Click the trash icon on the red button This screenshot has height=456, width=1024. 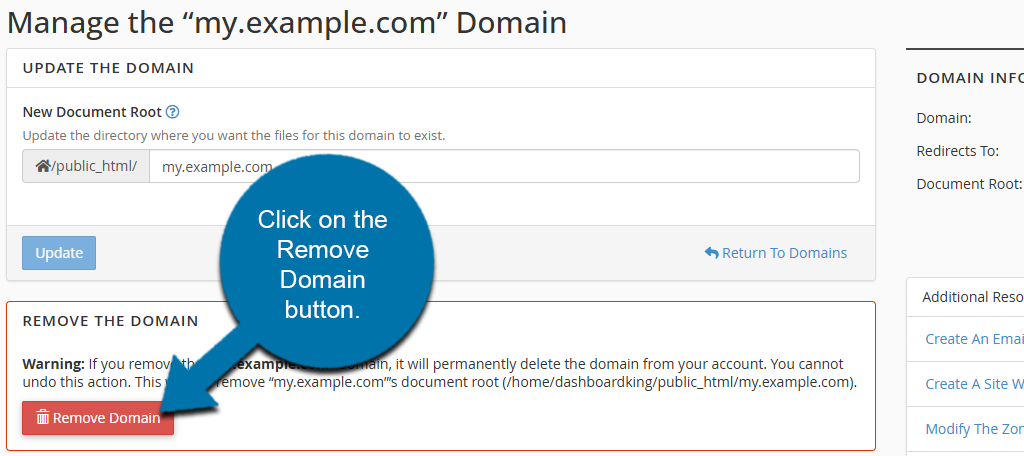[x=43, y=418]
